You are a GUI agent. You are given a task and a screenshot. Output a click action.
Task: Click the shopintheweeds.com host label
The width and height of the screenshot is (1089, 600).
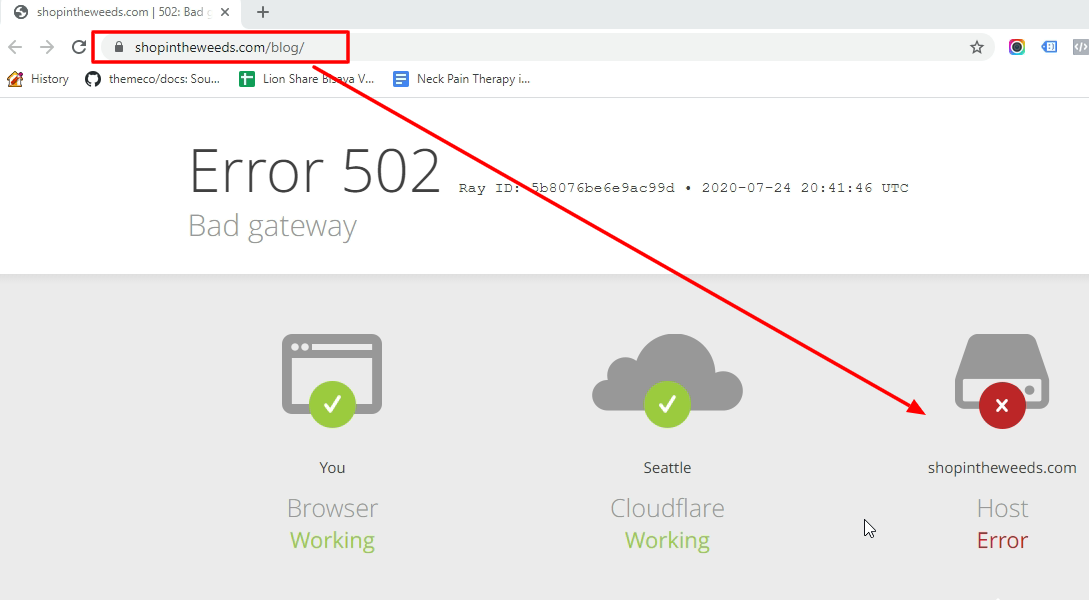pyautogui.click(x=1002, y=468)
